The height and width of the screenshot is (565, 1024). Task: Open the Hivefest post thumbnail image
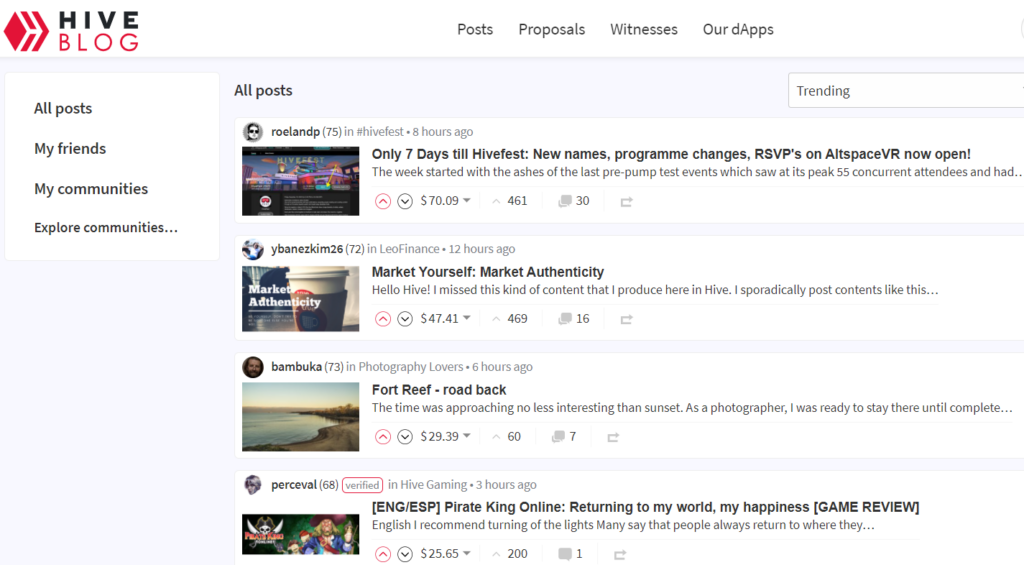coord(300,181)
